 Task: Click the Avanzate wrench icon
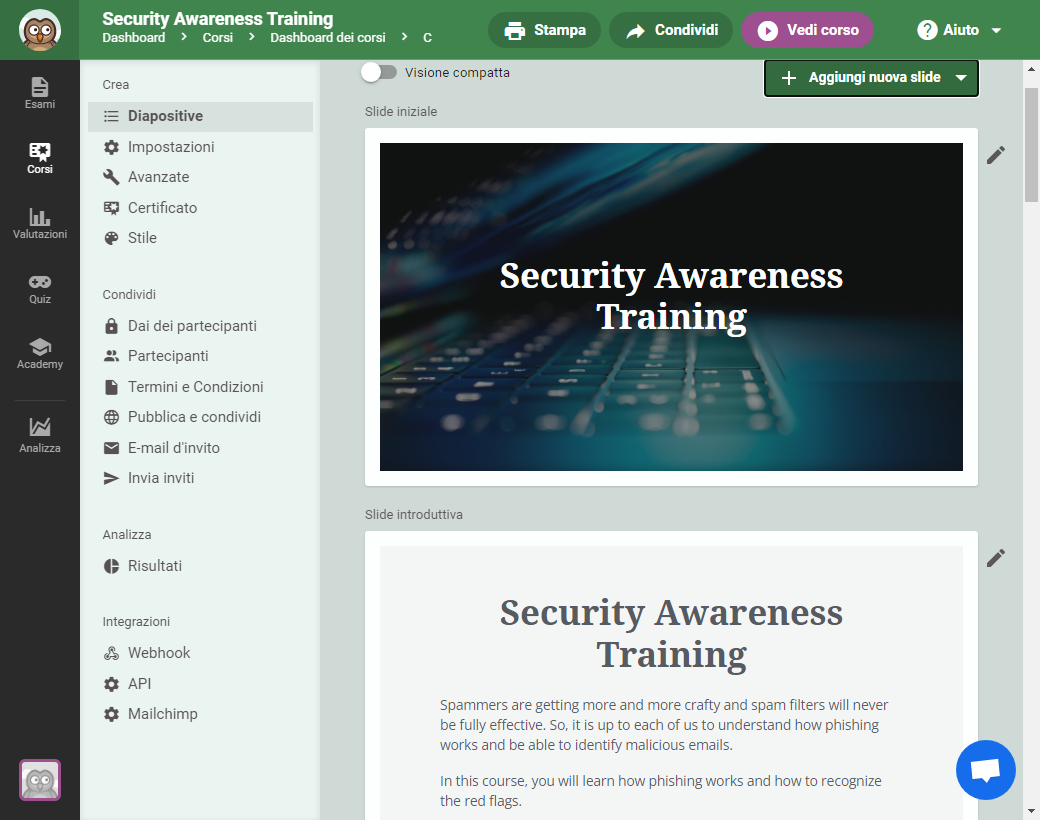point(111,177)
